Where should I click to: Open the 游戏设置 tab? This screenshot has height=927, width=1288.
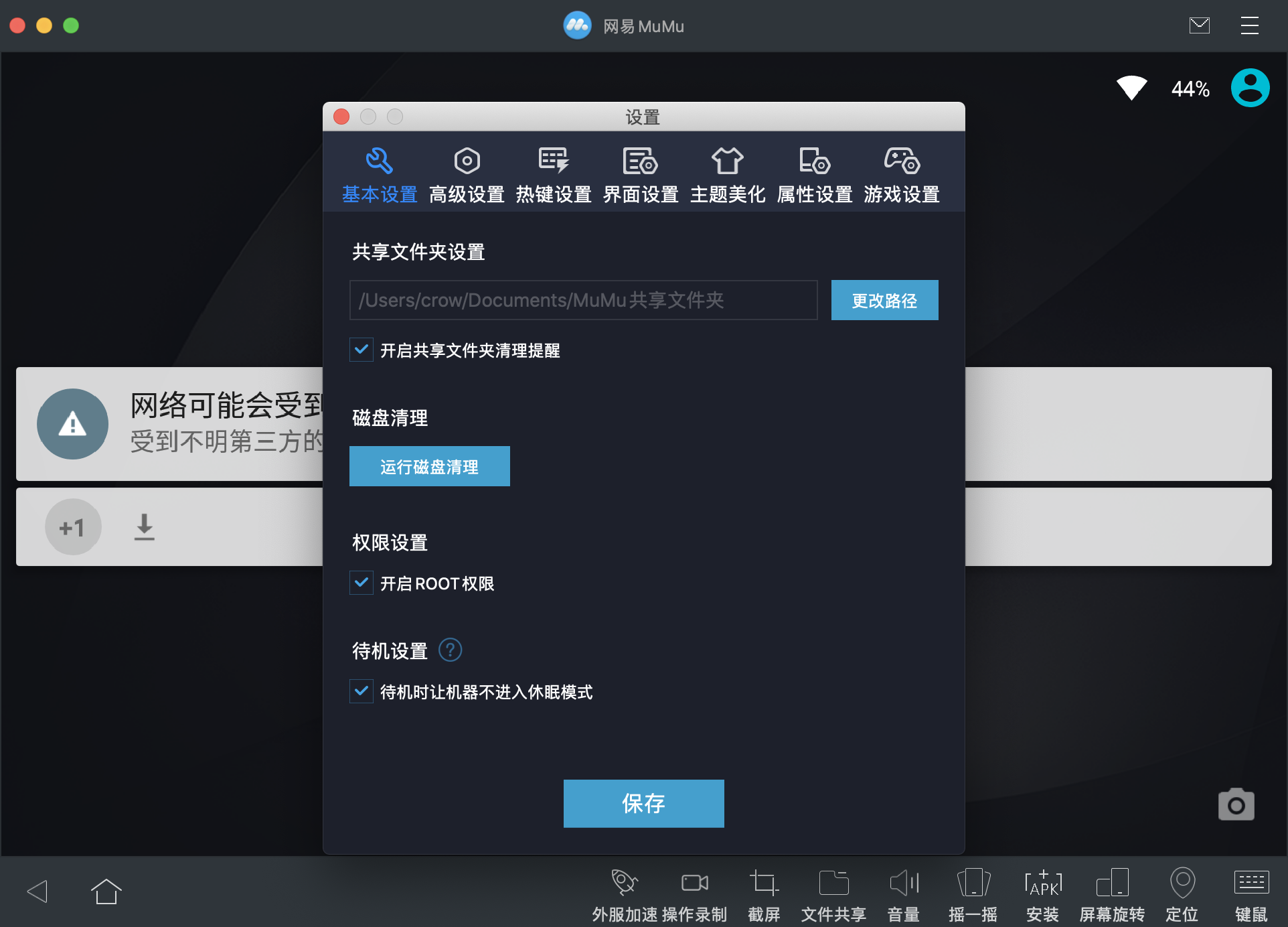tap(902, 175)
